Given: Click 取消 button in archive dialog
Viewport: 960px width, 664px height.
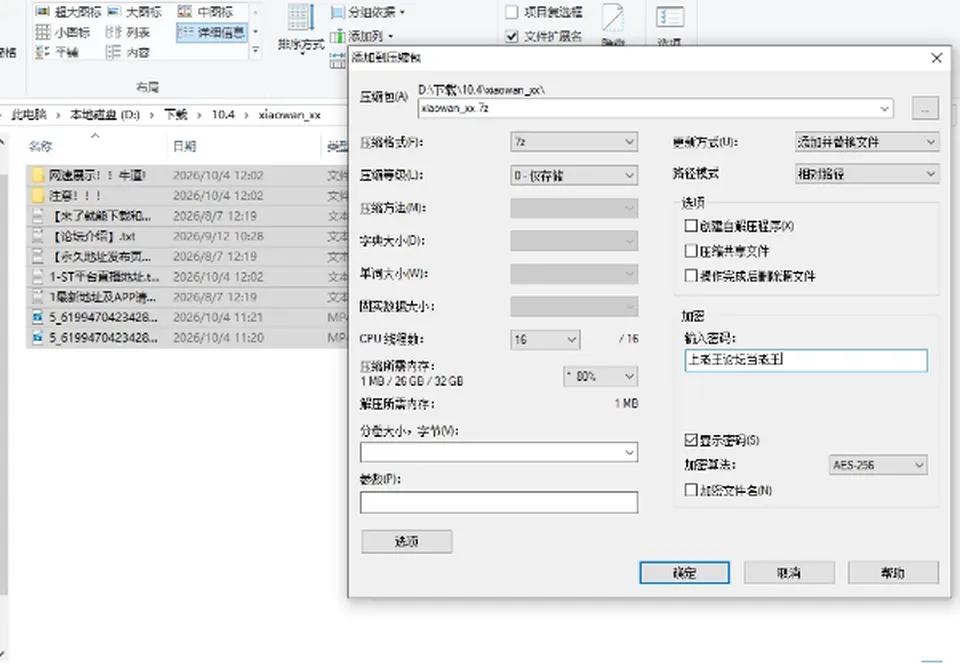Looking at the screenshot, I should (x=789, y=573).
